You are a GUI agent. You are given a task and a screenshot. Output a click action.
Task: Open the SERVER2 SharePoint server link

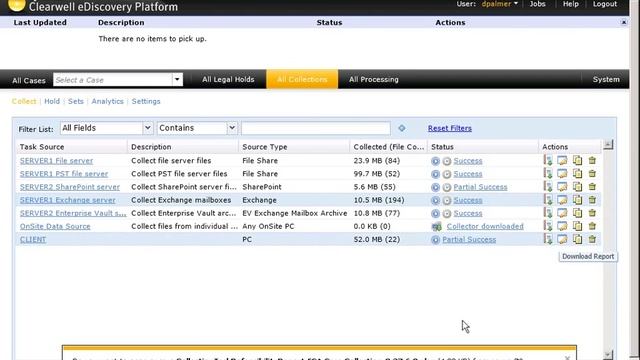tap(70, 187)
